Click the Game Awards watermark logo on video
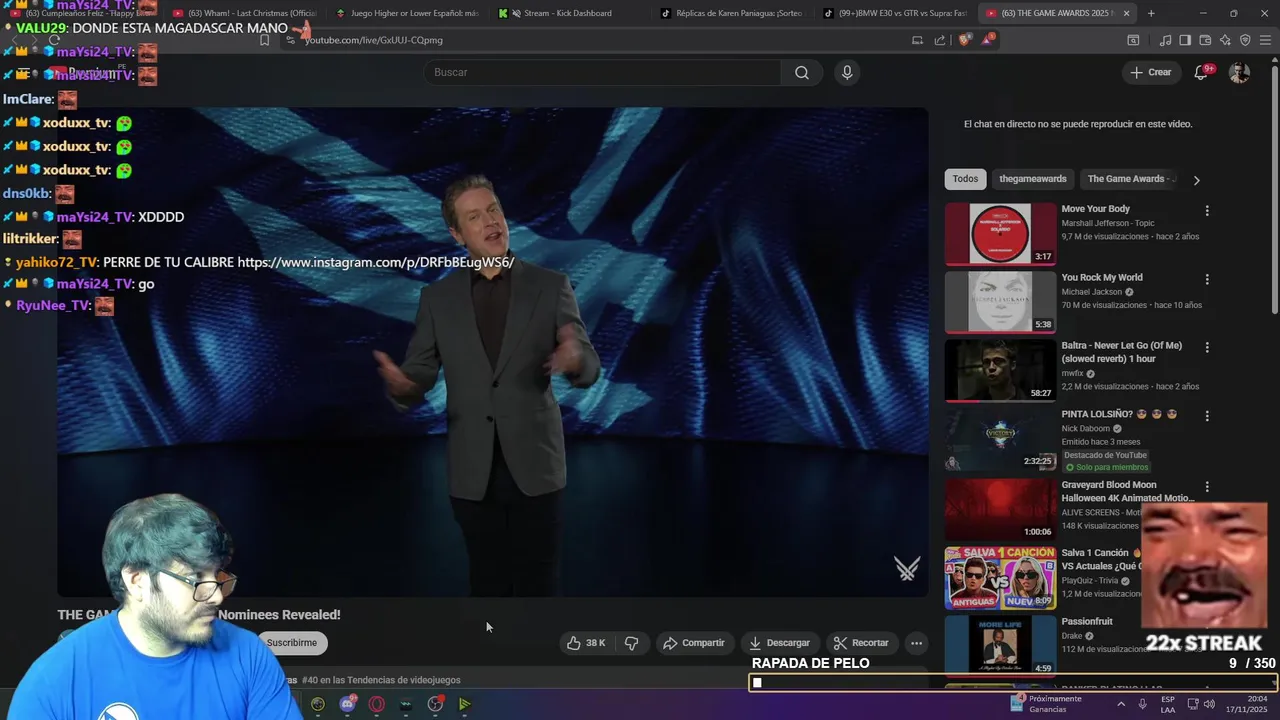1280x720 pixels. [907, 569]
